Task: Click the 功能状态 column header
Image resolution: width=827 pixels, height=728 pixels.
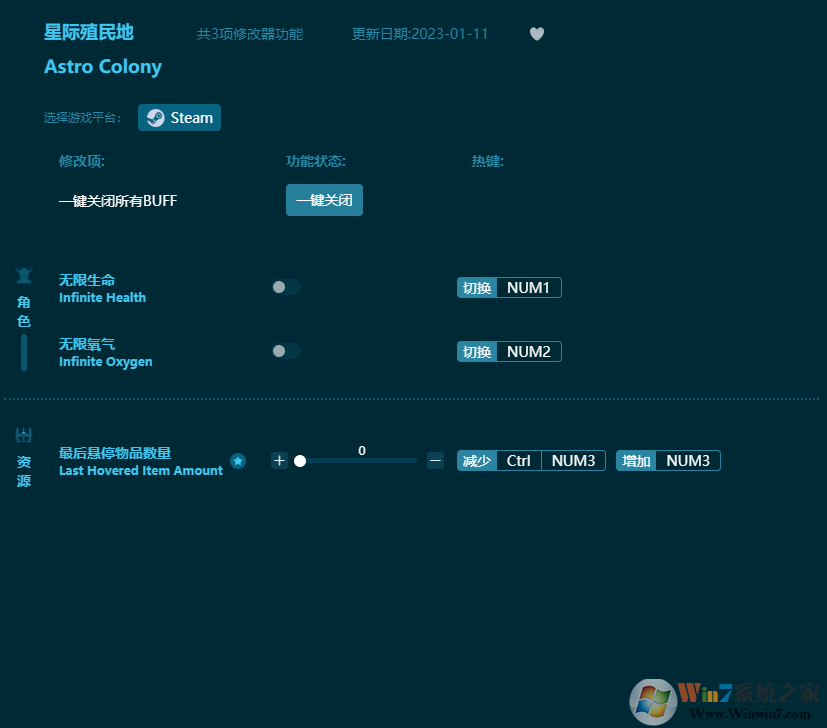Action: click(316, 161)
